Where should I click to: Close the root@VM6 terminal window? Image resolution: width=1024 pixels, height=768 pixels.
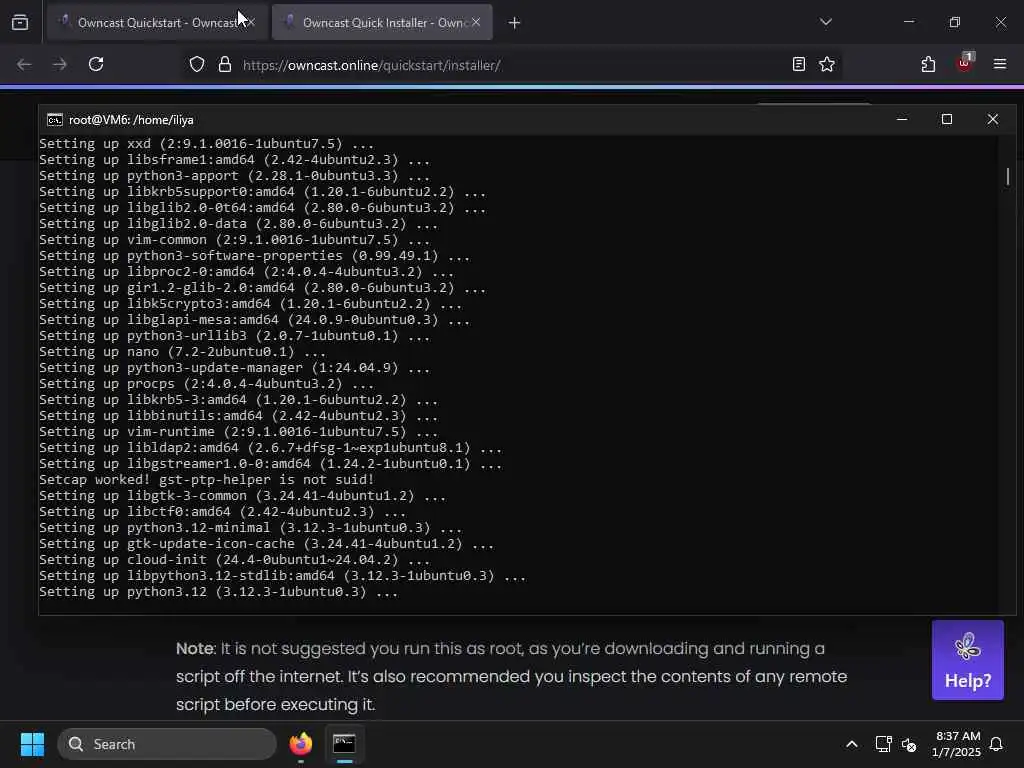(993, 120)
